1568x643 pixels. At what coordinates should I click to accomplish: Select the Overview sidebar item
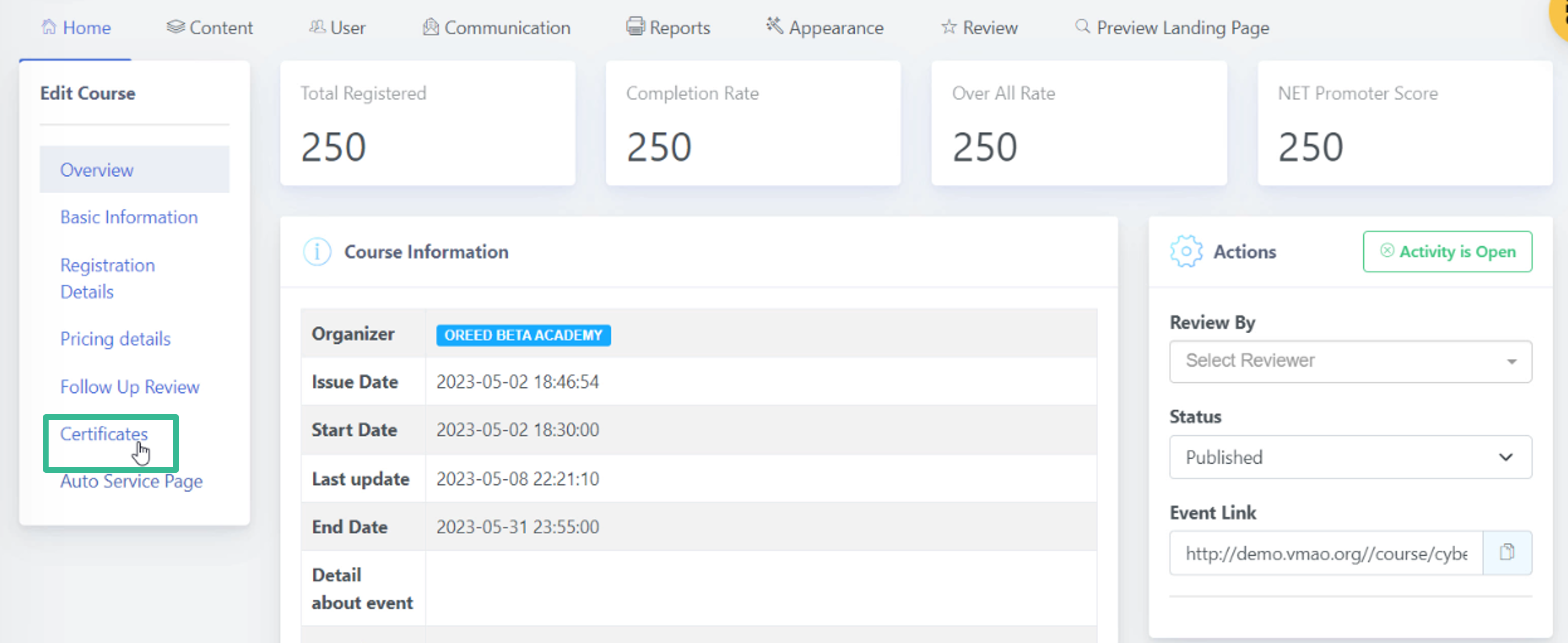pyautogui.click(x=135, y=169)
